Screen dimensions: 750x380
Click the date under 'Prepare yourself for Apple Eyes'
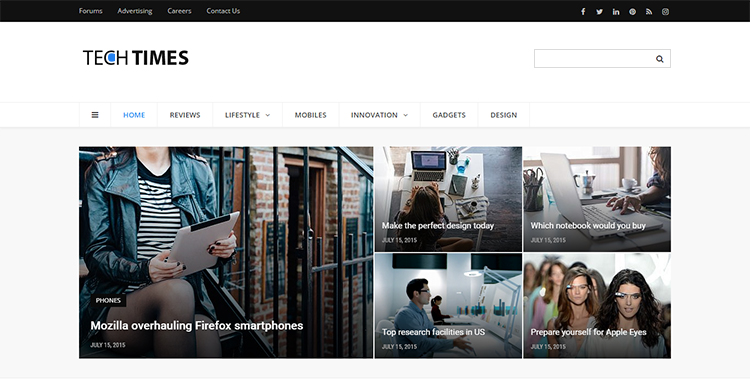pyautogui.click(x=548, y=347)
